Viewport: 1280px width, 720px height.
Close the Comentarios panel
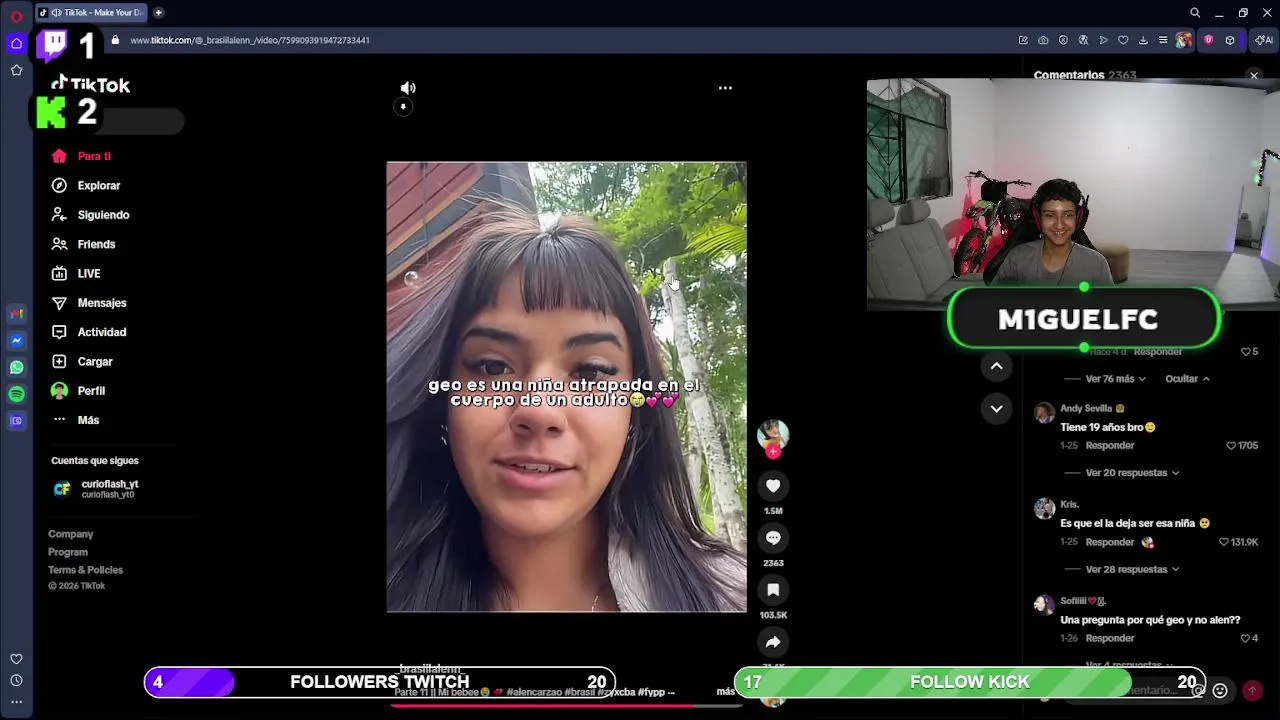pos(1253,76)
